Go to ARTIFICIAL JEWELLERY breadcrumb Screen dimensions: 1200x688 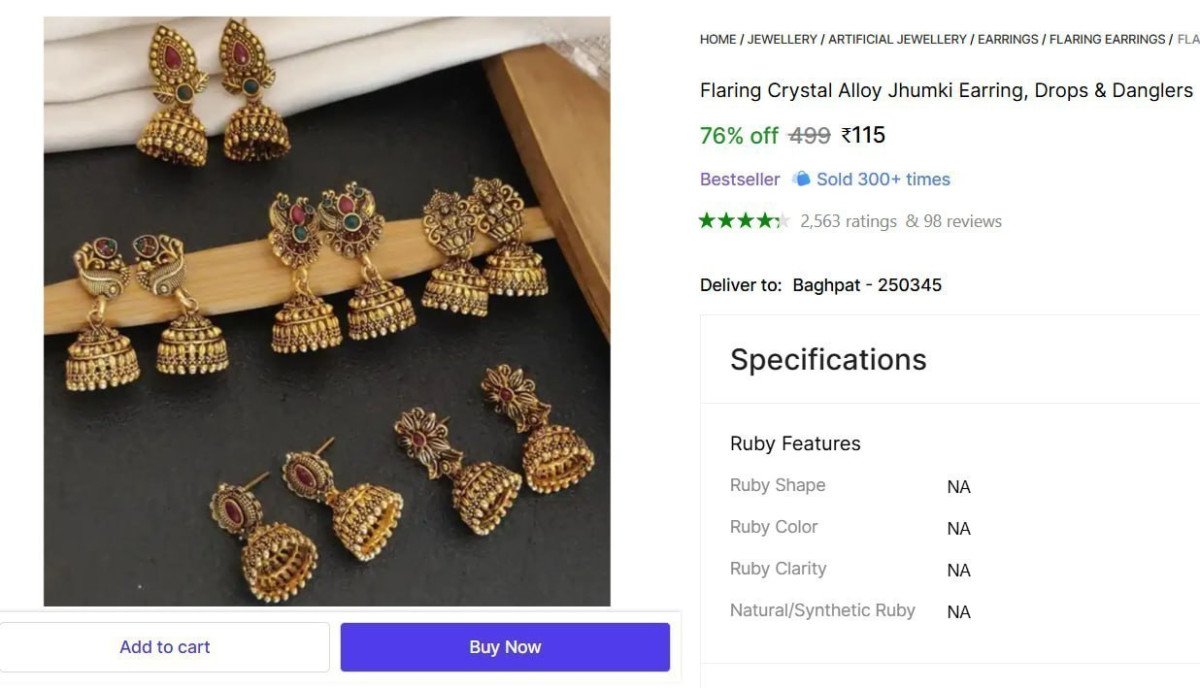pyautogui.click(x=897, y=39)
